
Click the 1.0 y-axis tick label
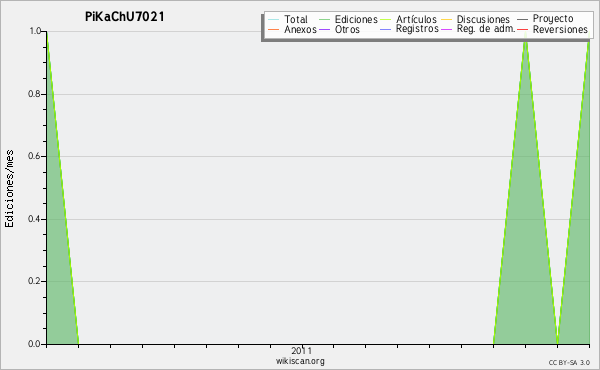coord(36,31)
